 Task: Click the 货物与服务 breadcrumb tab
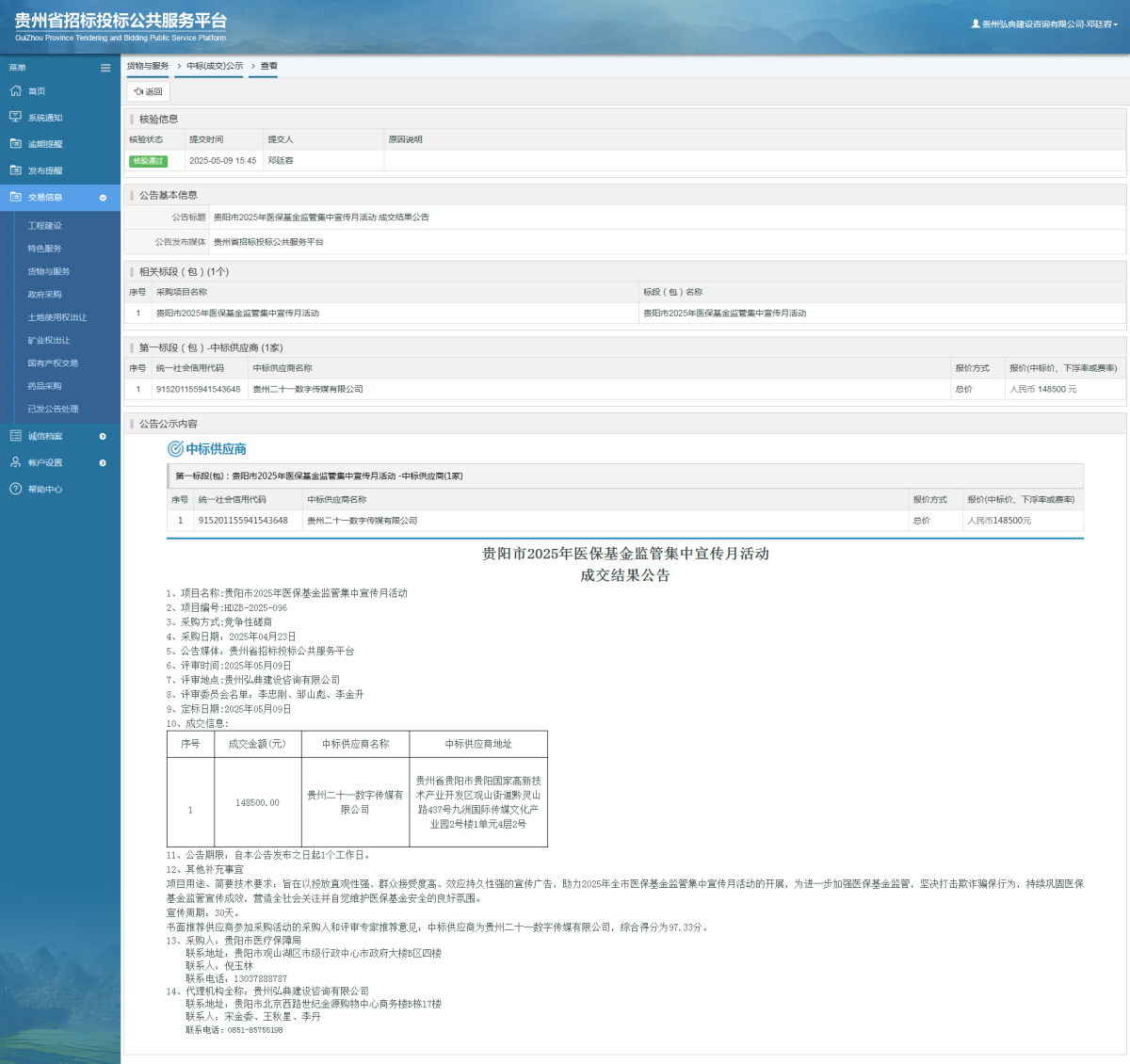[x=148, y=66]
